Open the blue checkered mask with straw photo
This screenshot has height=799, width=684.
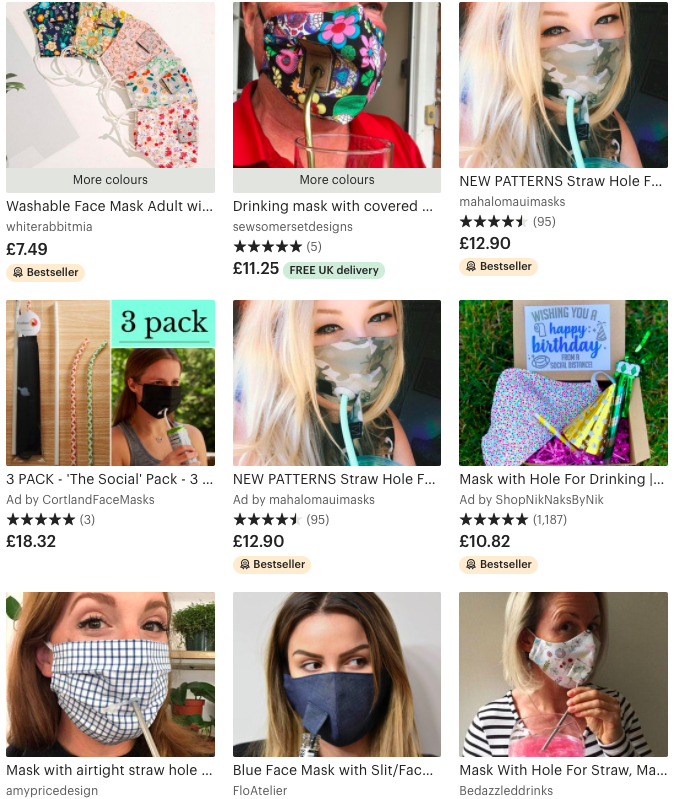click(110, 674)
